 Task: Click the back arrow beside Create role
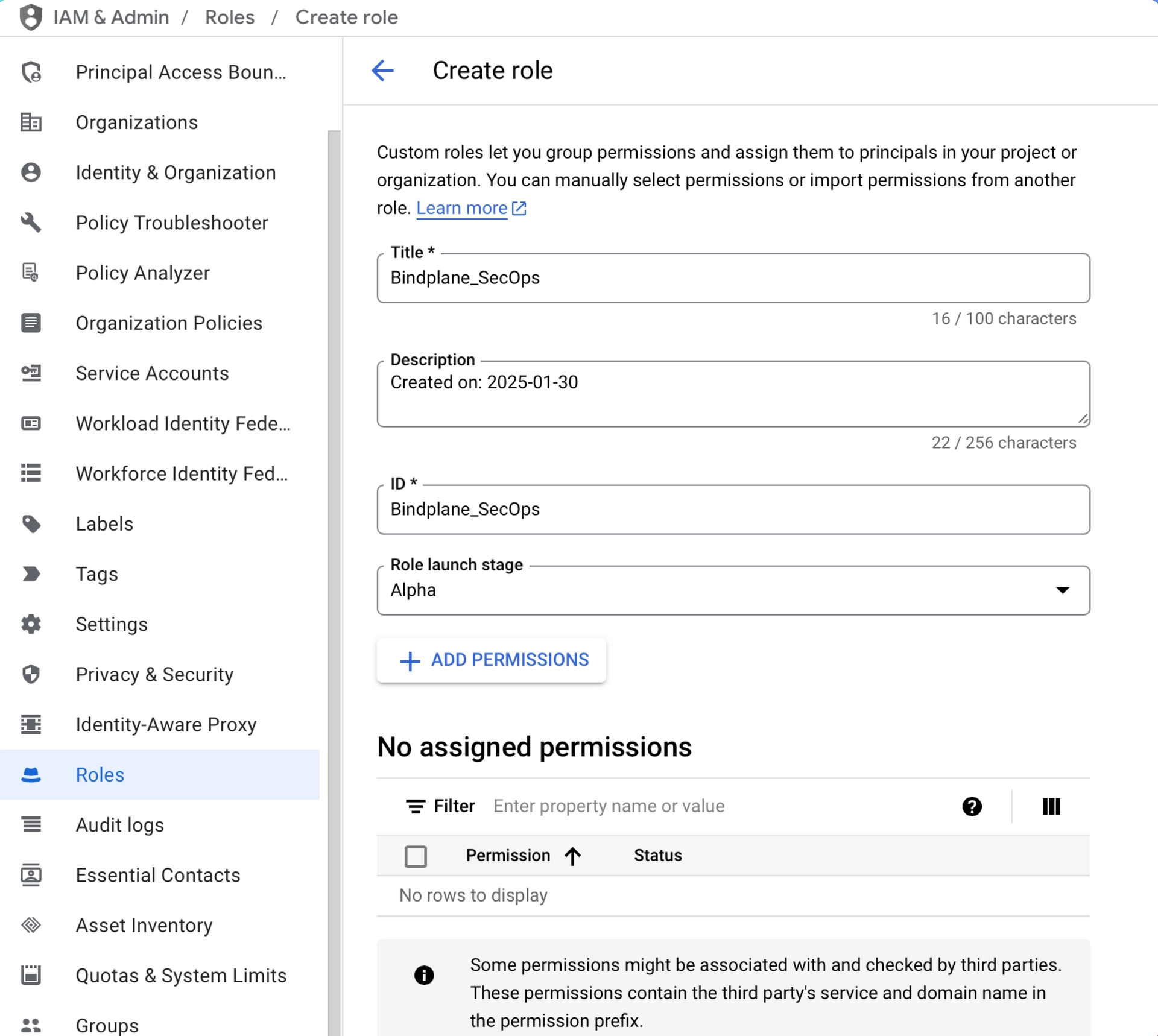383,71
